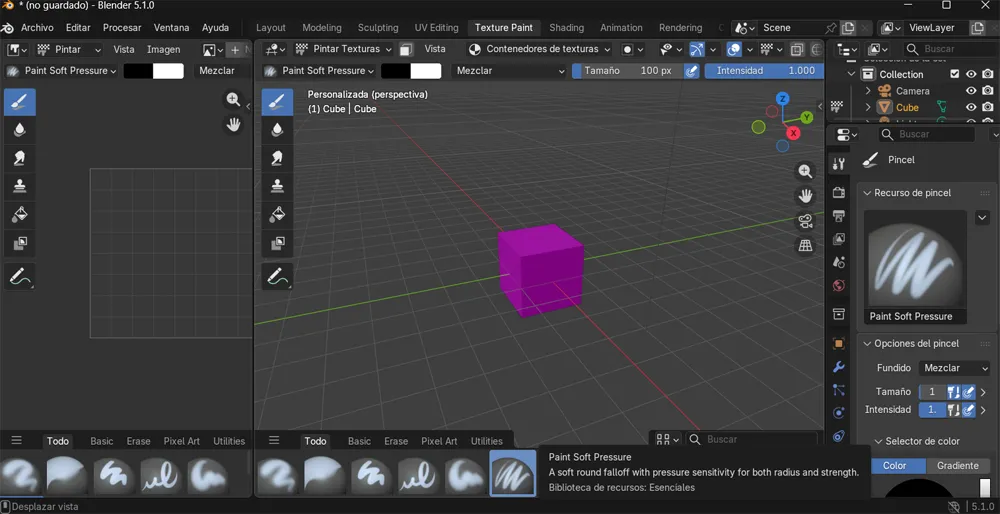Select the Smear tool in 3D viewport toolbar
The height and width of the screenshot is (514, 1000).
(x=277, y=158)
